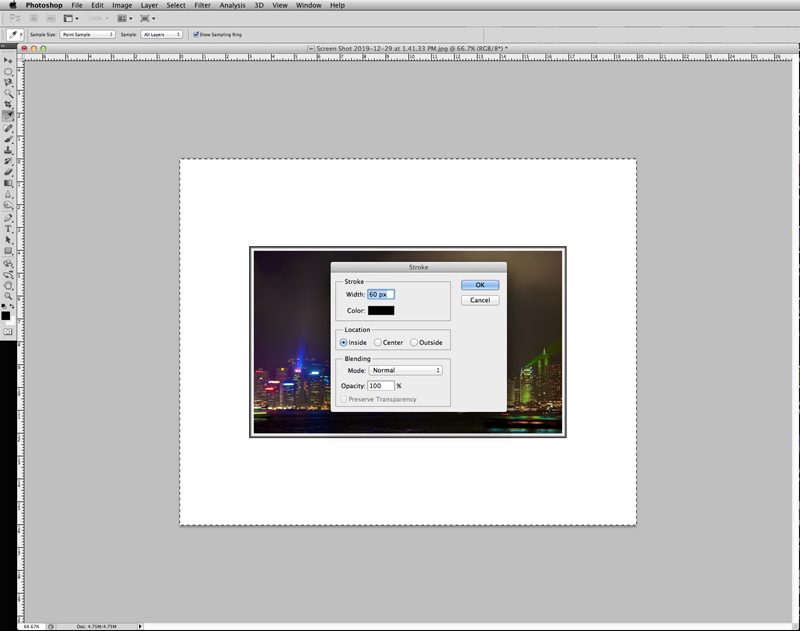Open the blending Mode dropdown
Image resolution: width=800 pixels, height=631 pixels.
tap(405, 370)
